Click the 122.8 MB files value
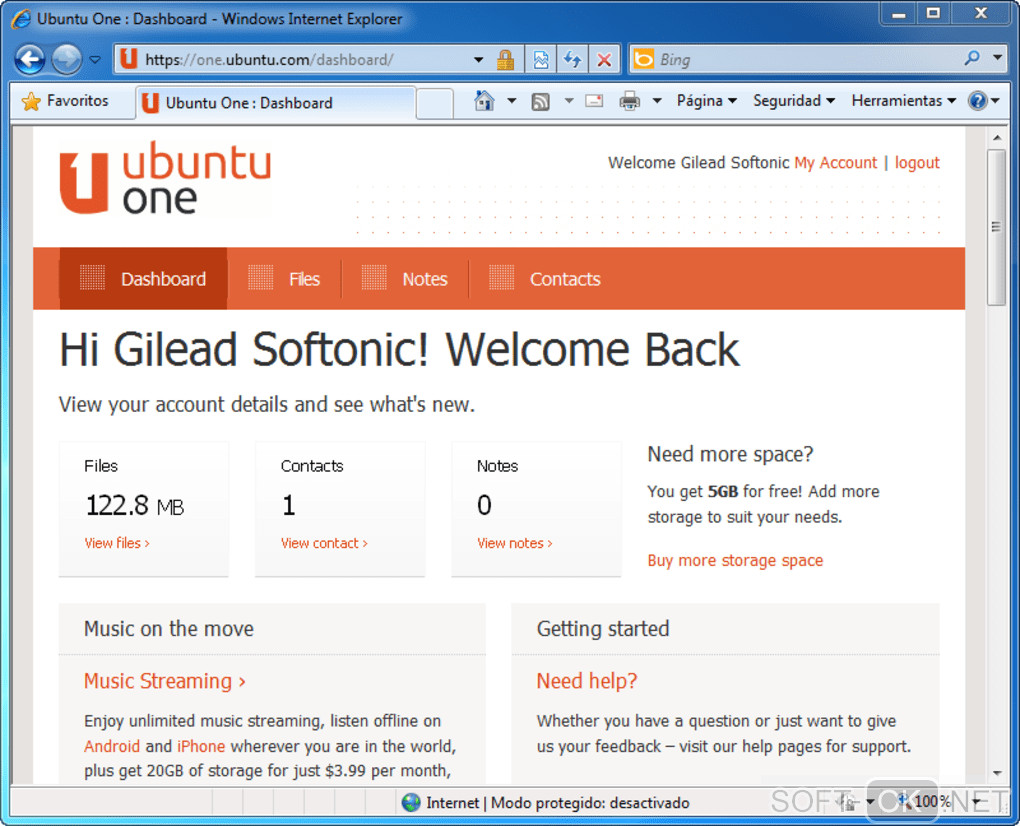 click(x=135, y=505)
